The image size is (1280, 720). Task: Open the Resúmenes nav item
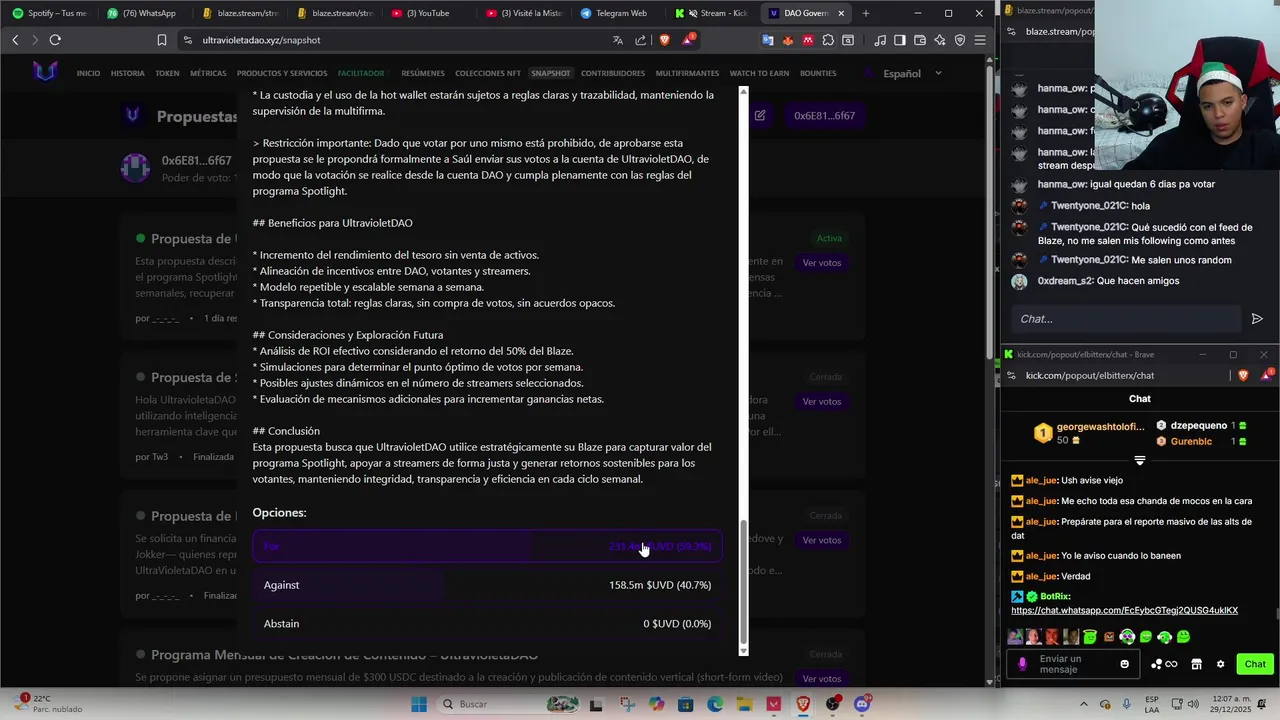(423, 73)
